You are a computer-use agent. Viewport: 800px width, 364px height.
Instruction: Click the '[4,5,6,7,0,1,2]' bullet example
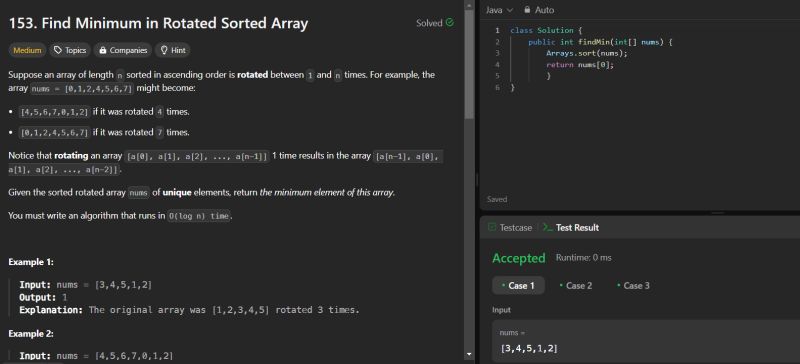click(x=54, y=112)
